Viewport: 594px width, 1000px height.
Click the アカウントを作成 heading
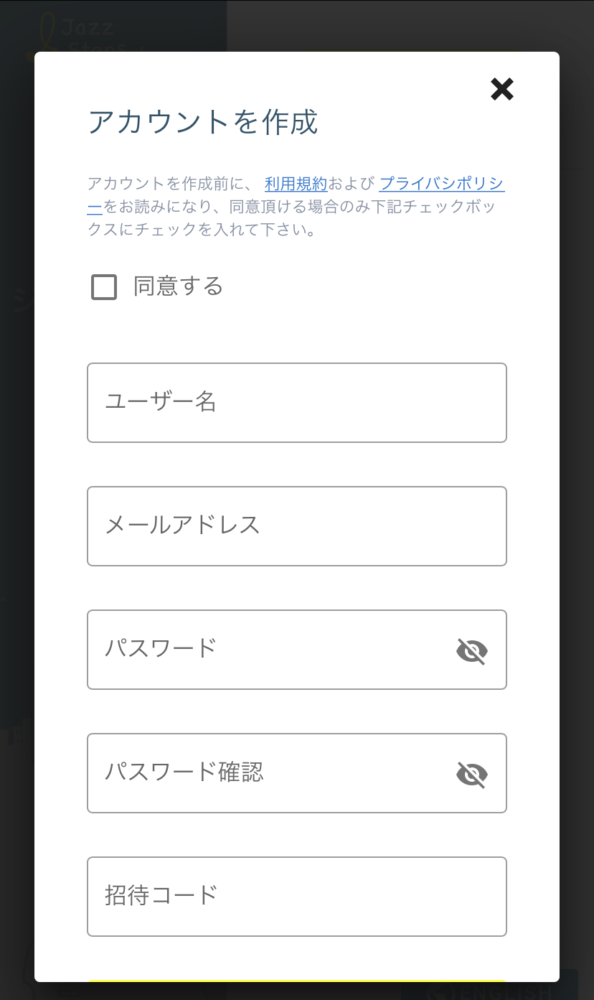click(x=203, y=122)
